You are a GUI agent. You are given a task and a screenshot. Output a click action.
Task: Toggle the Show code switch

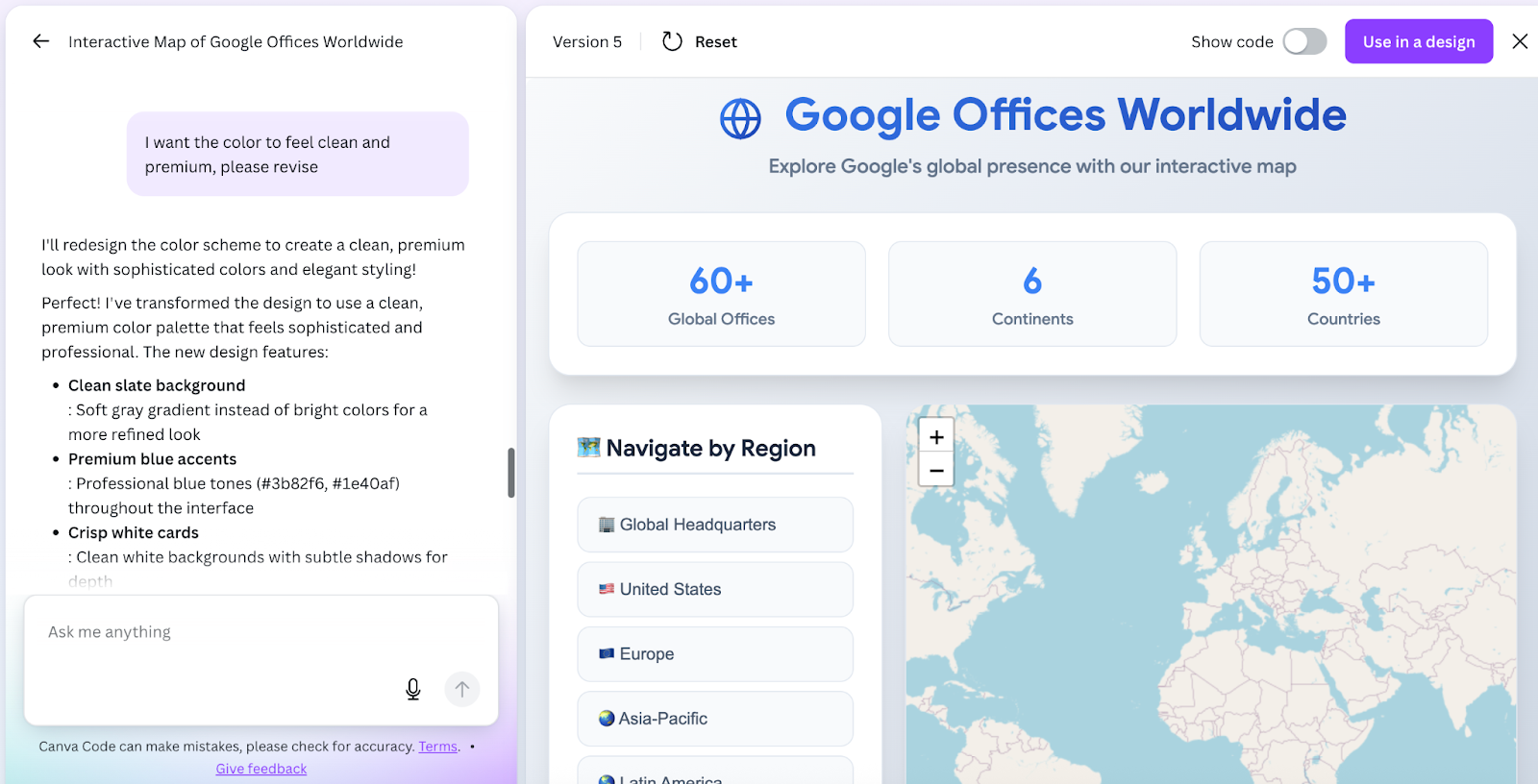pos(1304,41)
